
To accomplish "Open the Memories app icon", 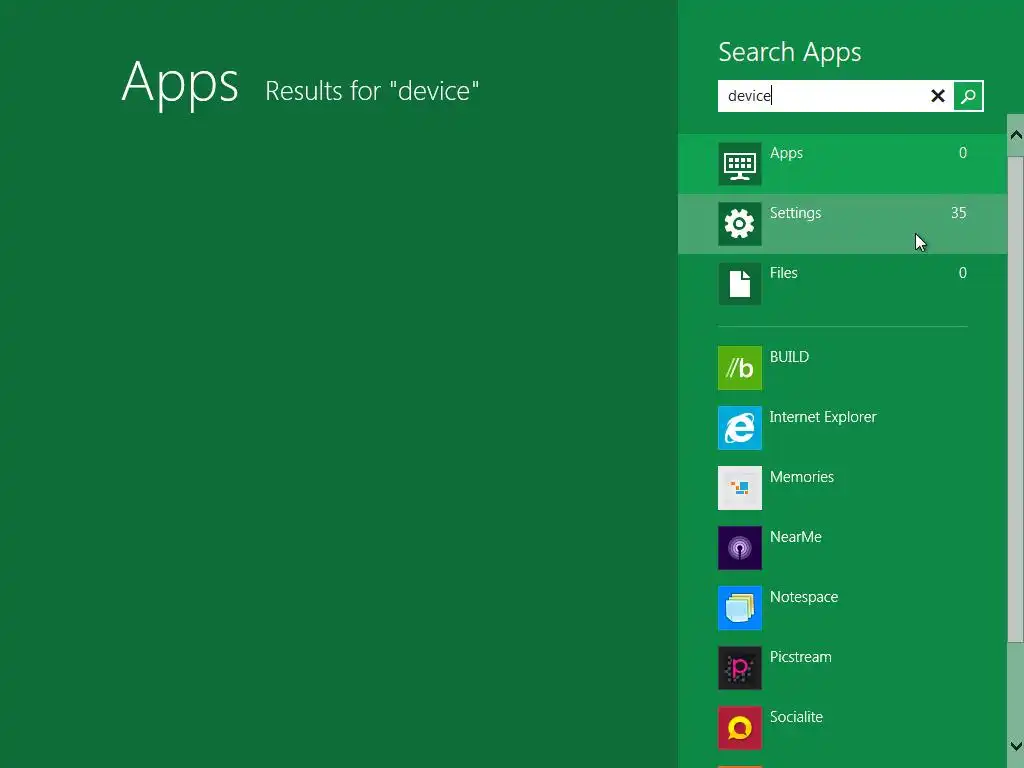I will pyautogui.click(x=739, y=488).
